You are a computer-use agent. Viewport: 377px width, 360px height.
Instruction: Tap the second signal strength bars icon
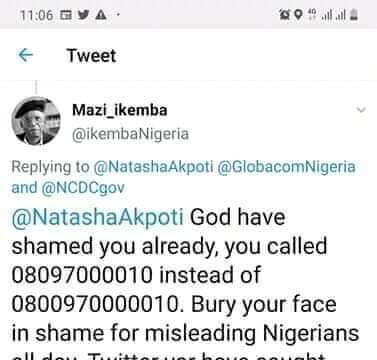coord(341,15)
